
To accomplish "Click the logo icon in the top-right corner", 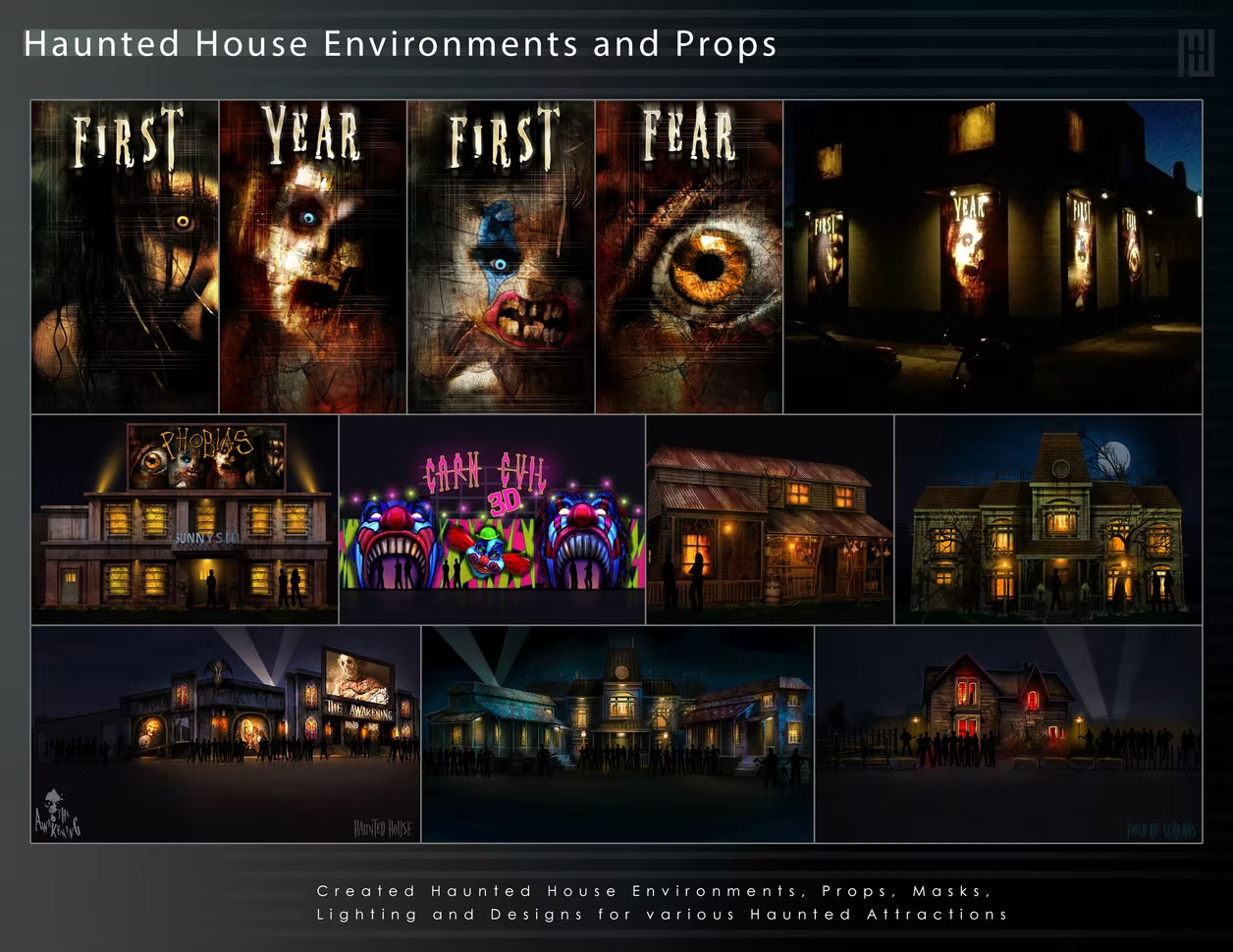I will [1195, 52].
